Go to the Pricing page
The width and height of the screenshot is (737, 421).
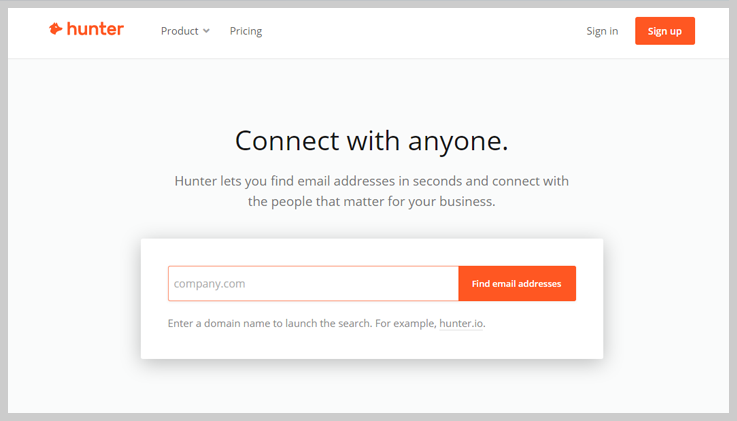click(x=246, y=31)
